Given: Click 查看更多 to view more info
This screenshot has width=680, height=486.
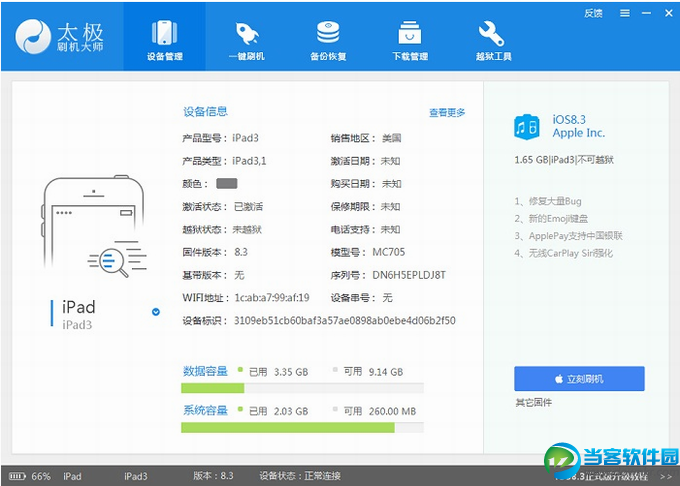Looking at the screenshot, I should [447, 113].
